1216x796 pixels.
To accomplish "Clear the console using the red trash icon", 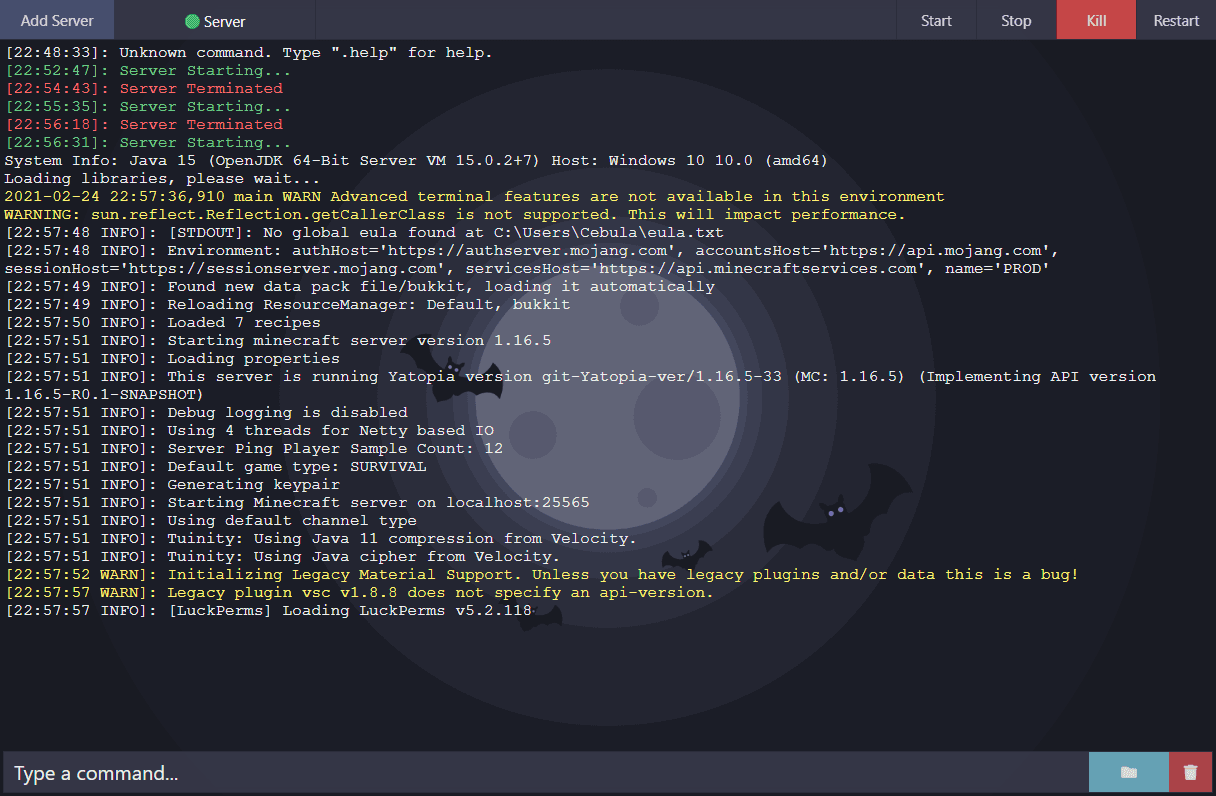I will click(1191, 771).
